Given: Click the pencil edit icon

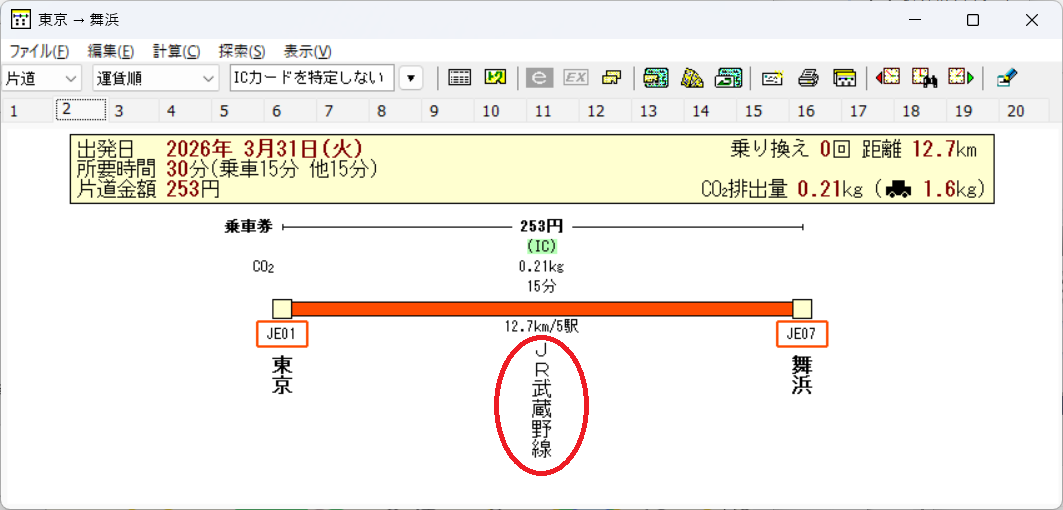Looking at the screenshot, I should (x=1007, y=78).
